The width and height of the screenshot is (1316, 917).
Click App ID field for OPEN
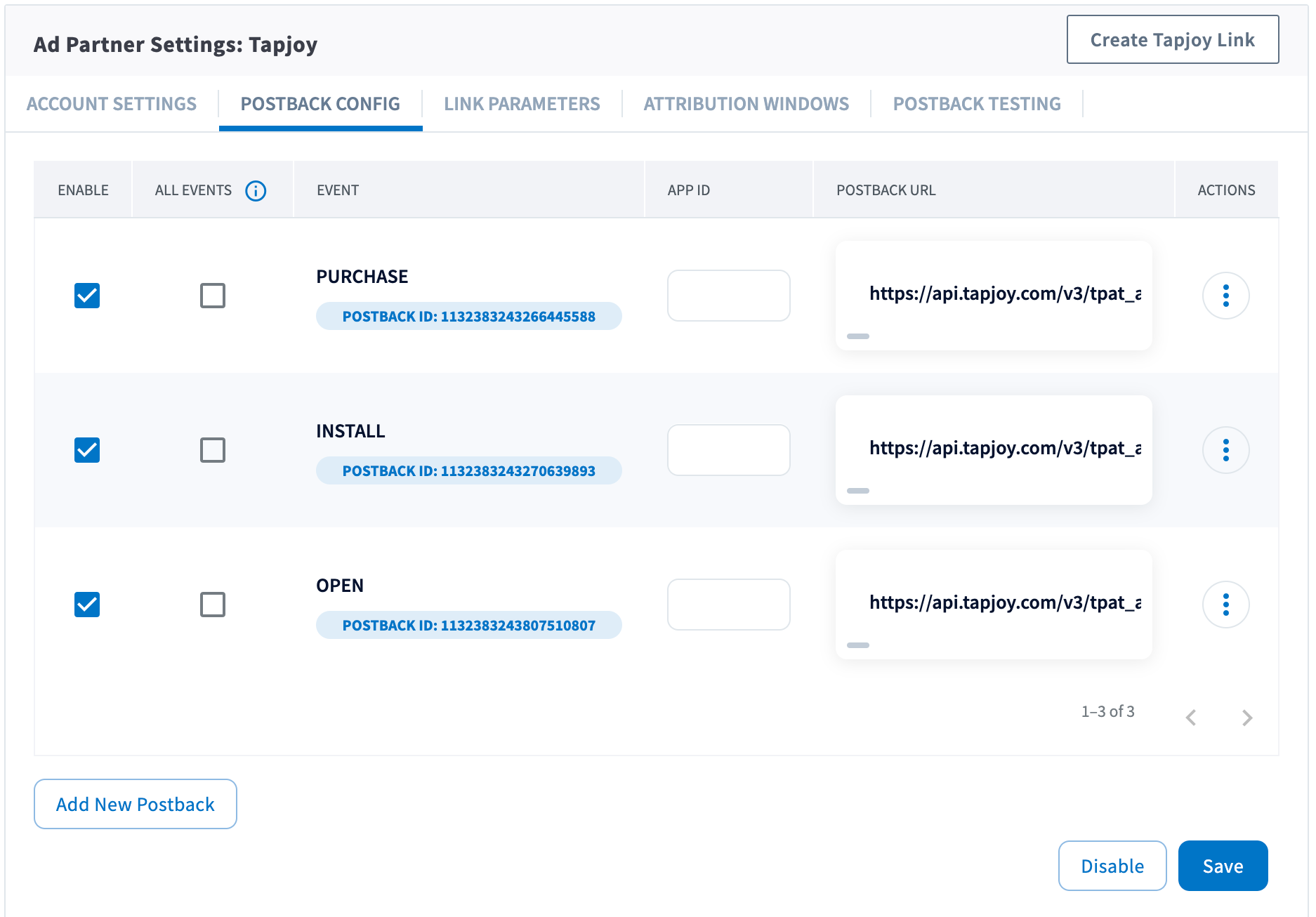[729, 605]
